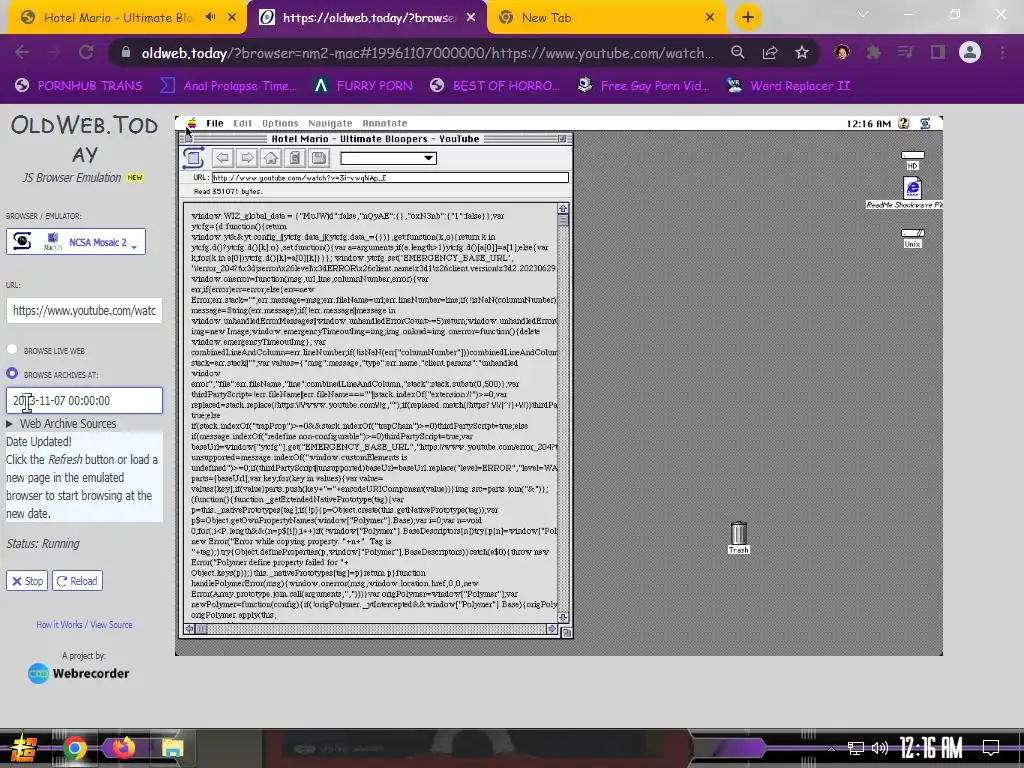Open a new tab with plus button
The height and width of the screenshot is (768, 1024).
click(748, 17)
